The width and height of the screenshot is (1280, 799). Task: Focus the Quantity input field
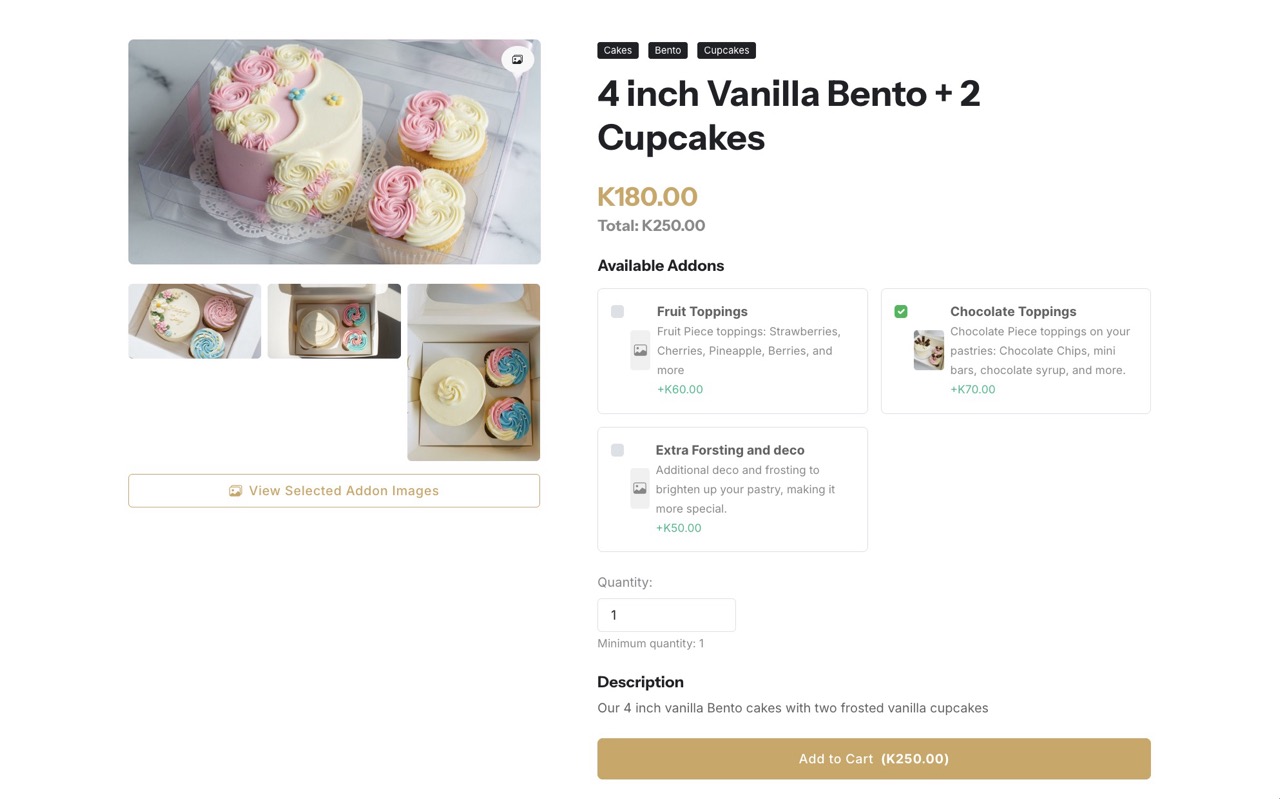[x=666, y=615]
